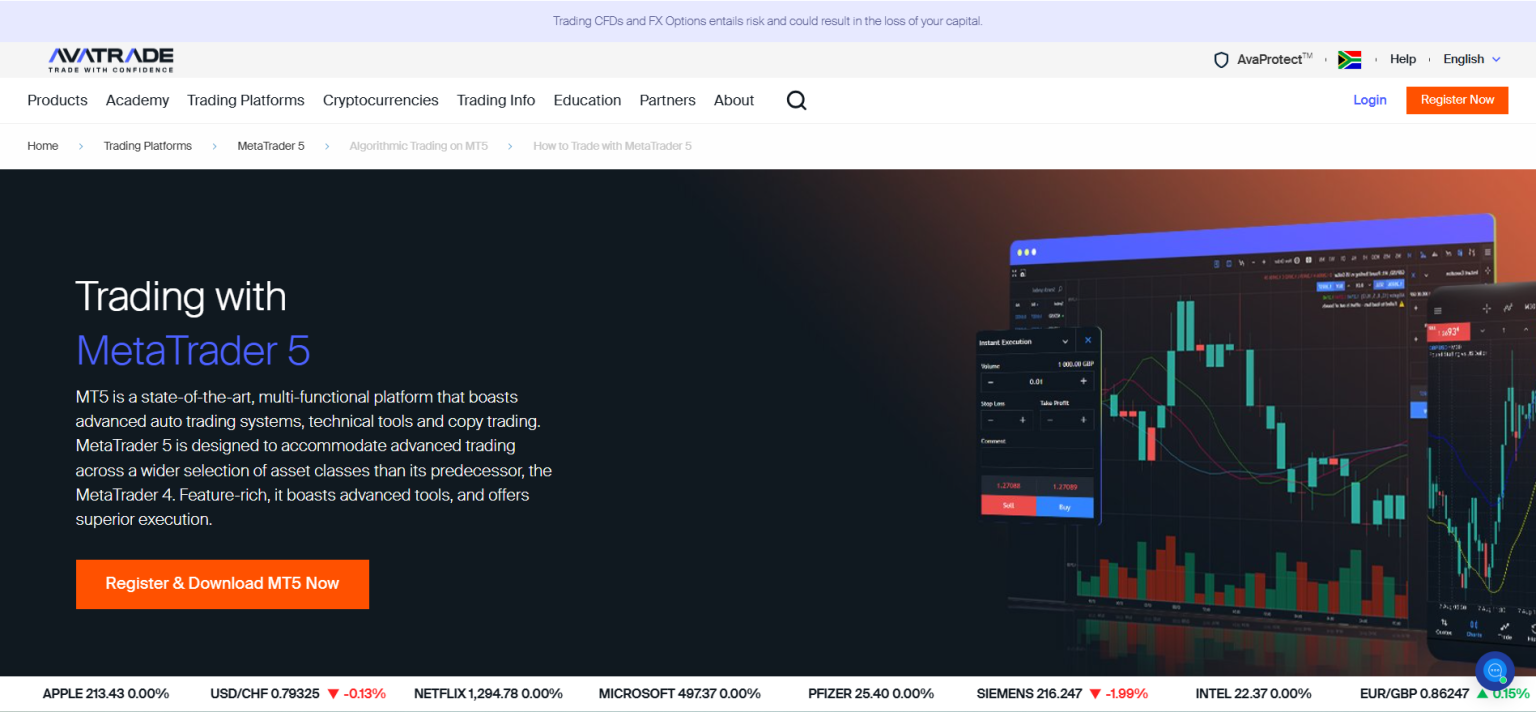Open the Cryptocurrencies menu
This screenshot has height=712, width=1536.
tap(380, 100)
